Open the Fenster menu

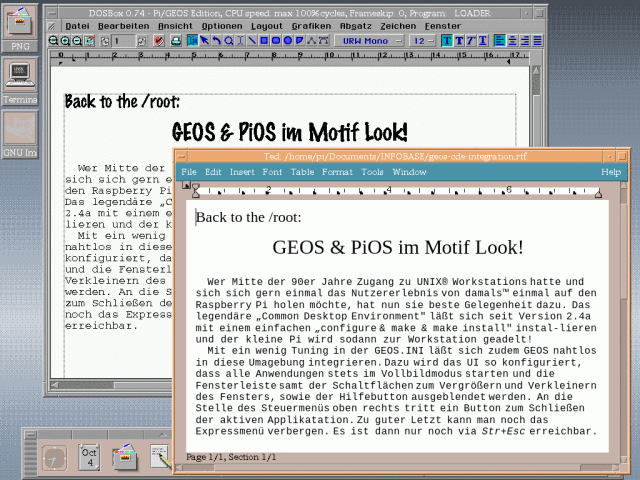(443, 26)
